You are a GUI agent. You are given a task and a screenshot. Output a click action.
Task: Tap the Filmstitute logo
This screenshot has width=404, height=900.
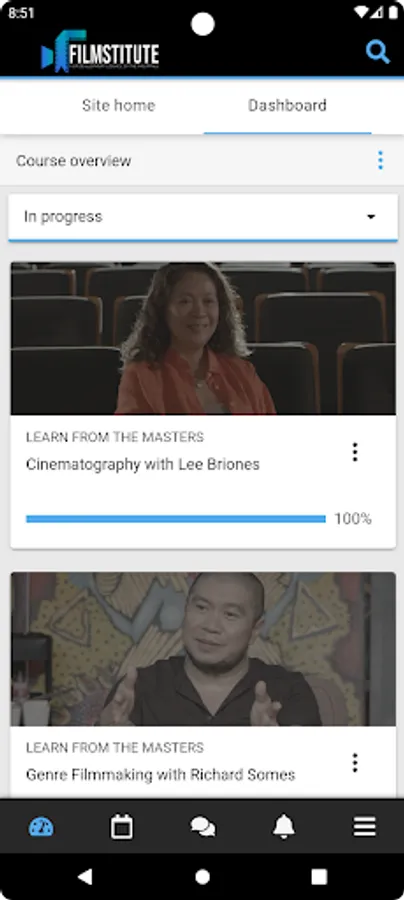point(100,52)
